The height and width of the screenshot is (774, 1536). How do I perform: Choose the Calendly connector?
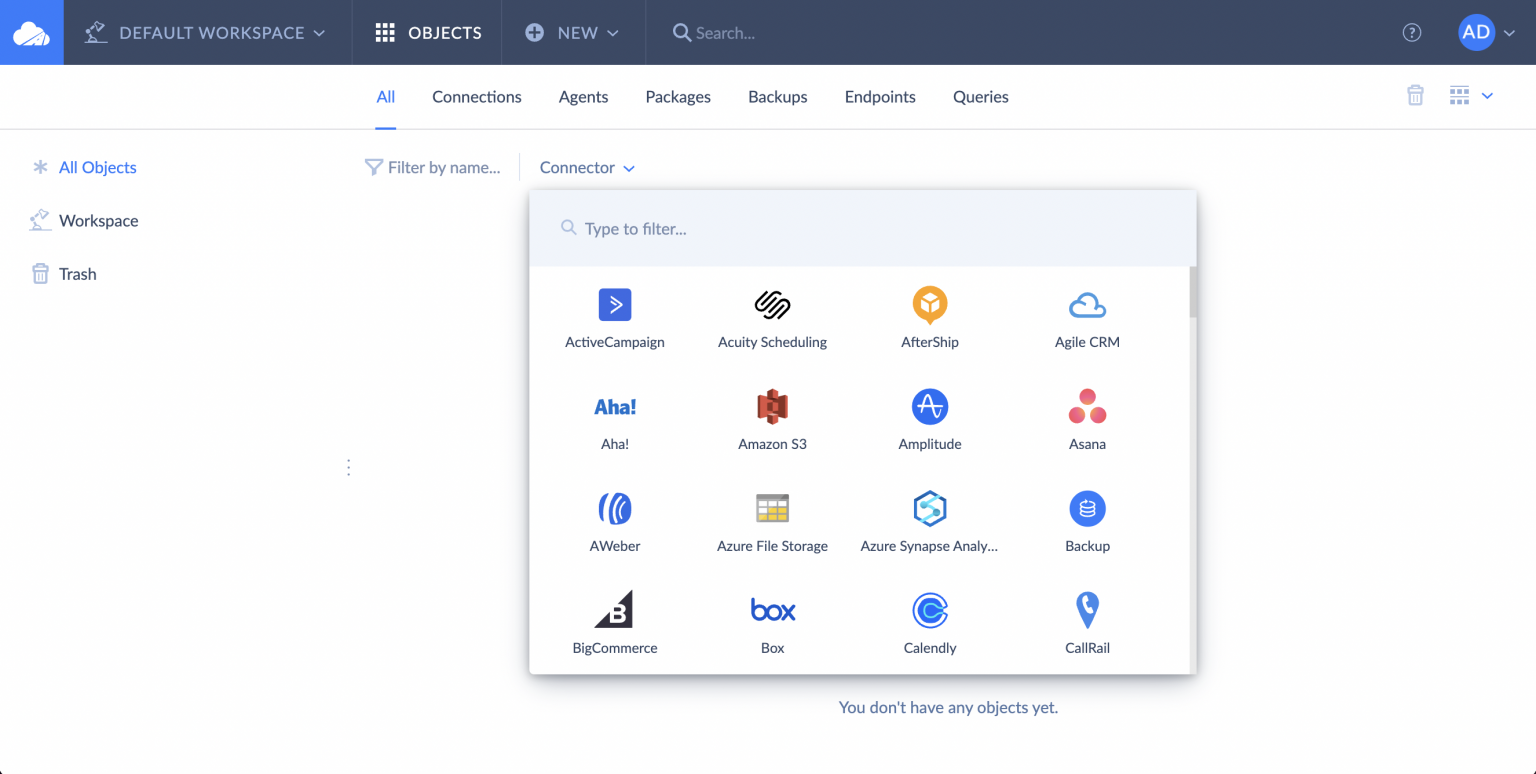coord(929,622)
